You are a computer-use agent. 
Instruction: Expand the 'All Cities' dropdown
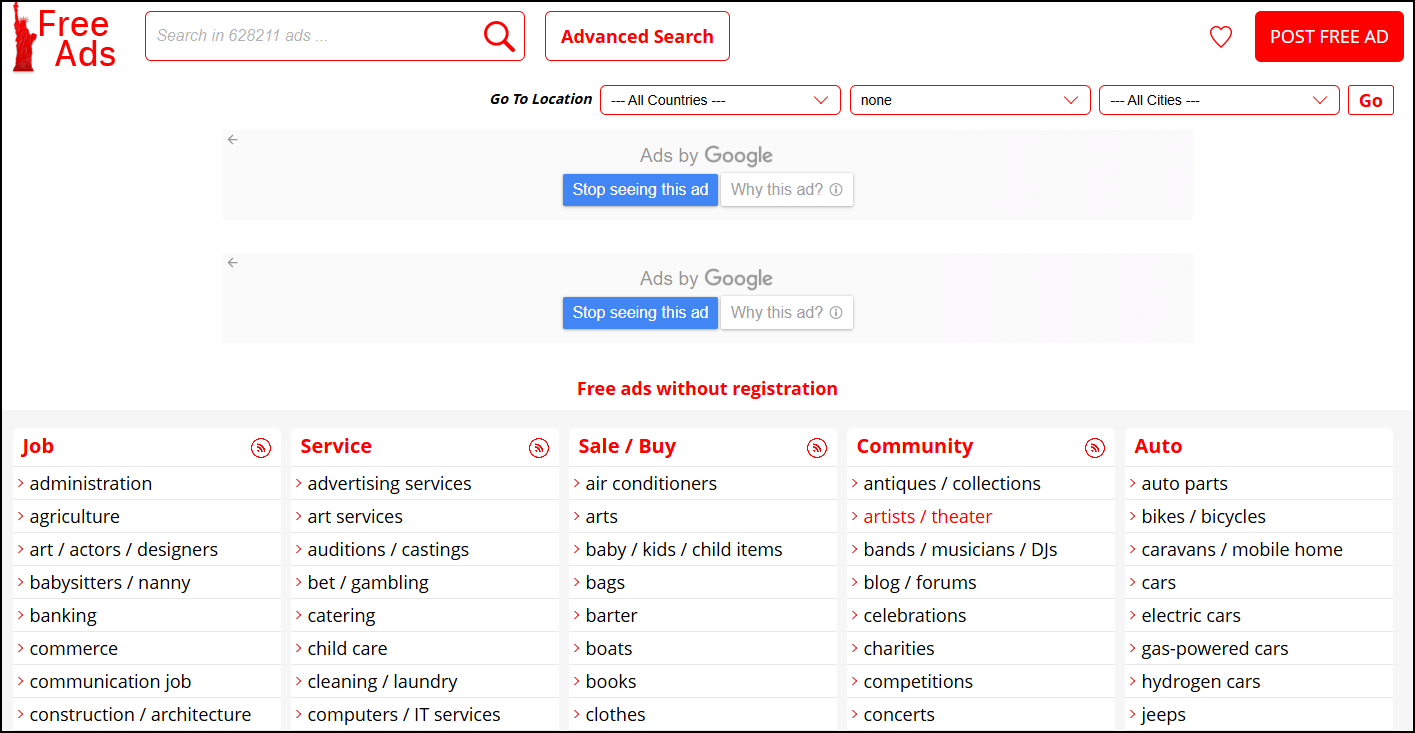(x=1218, y=100)
